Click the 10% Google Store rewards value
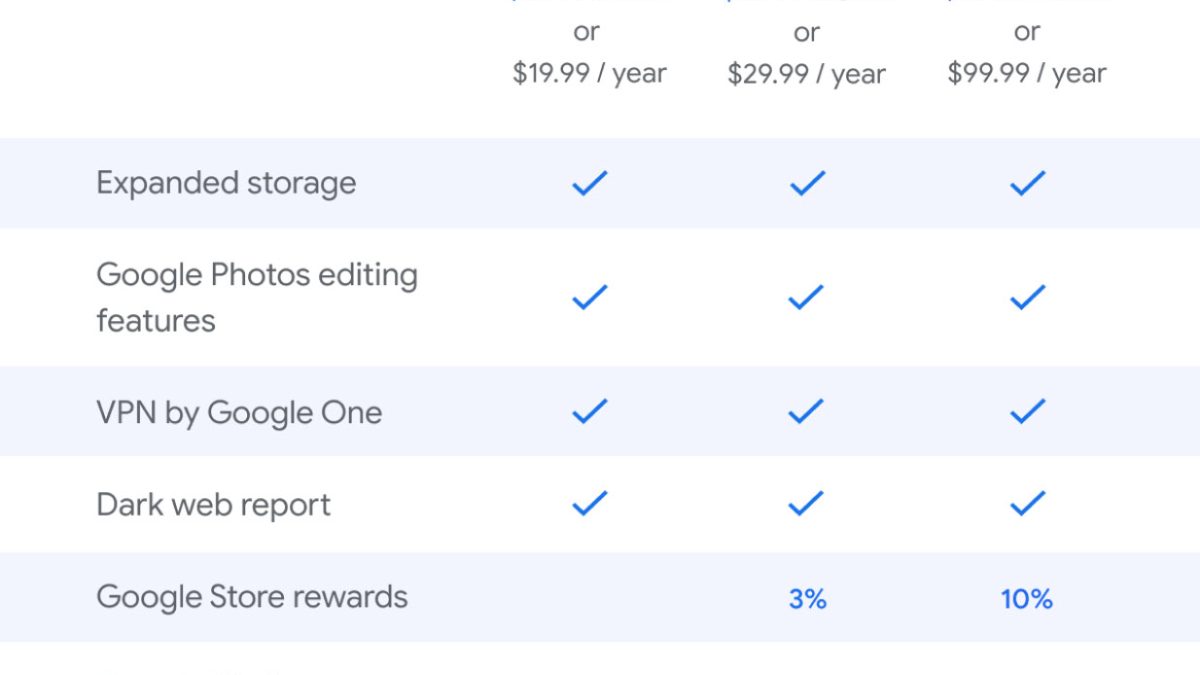 [1027, 599]
